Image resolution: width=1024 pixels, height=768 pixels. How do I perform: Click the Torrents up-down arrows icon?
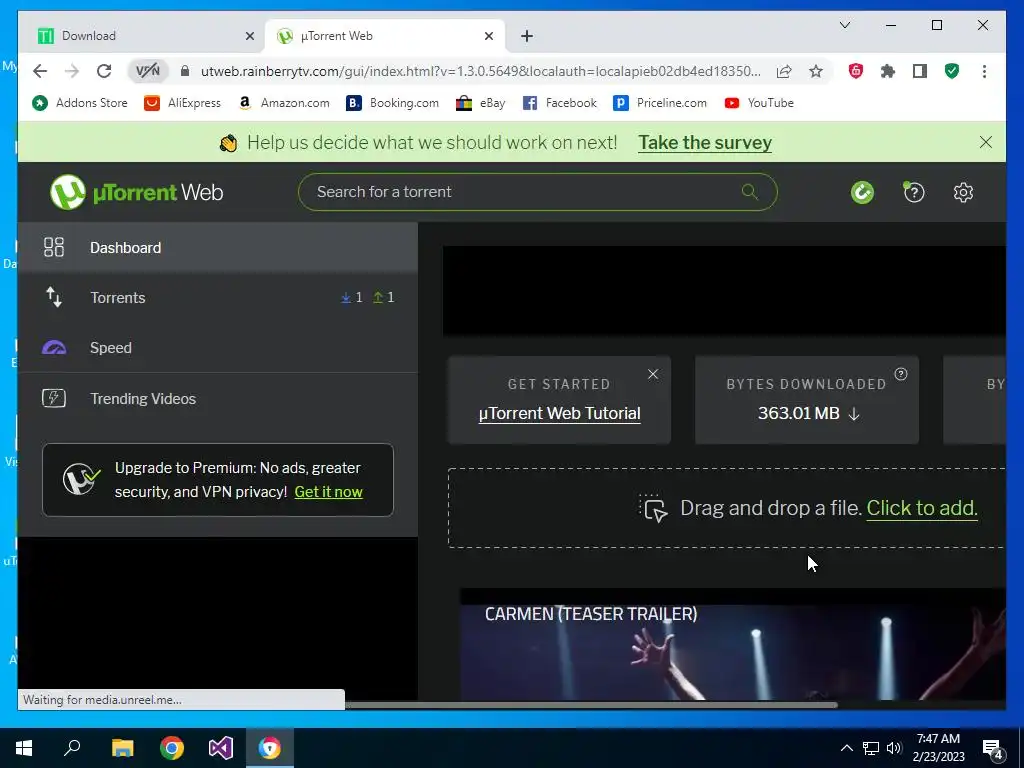pos(54,297)
